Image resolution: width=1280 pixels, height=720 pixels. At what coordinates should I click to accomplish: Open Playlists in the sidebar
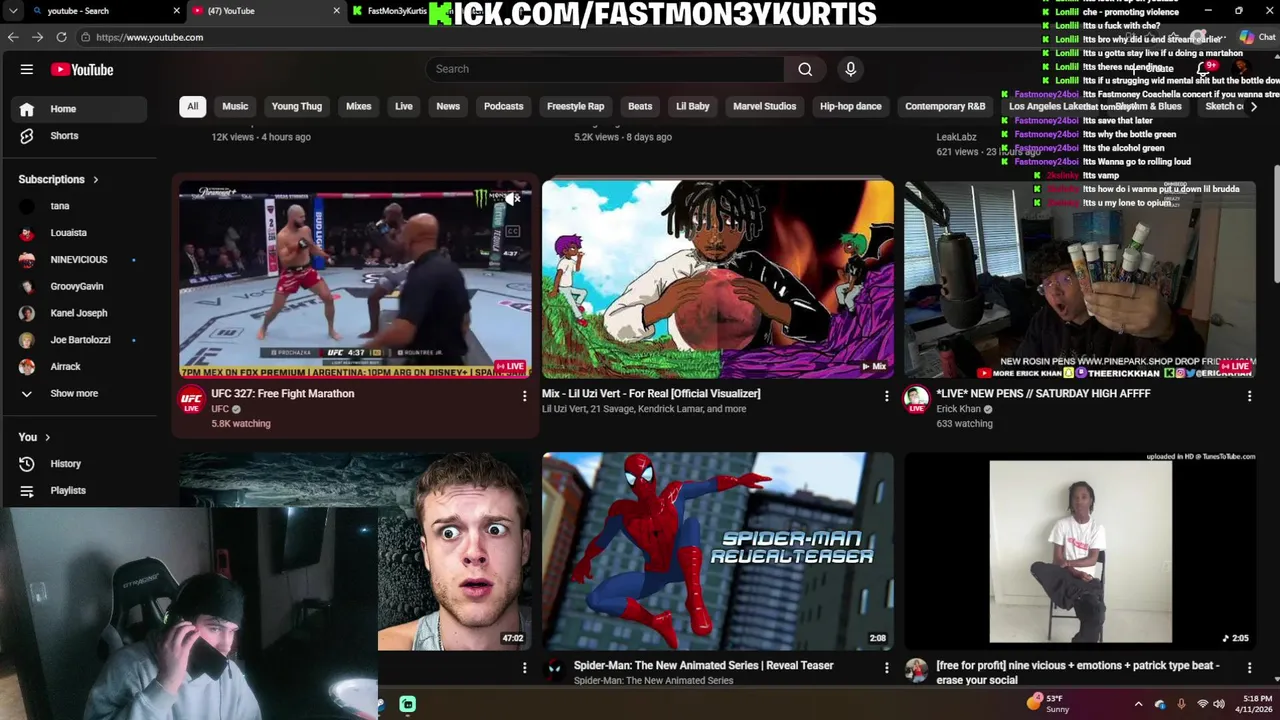78,491
